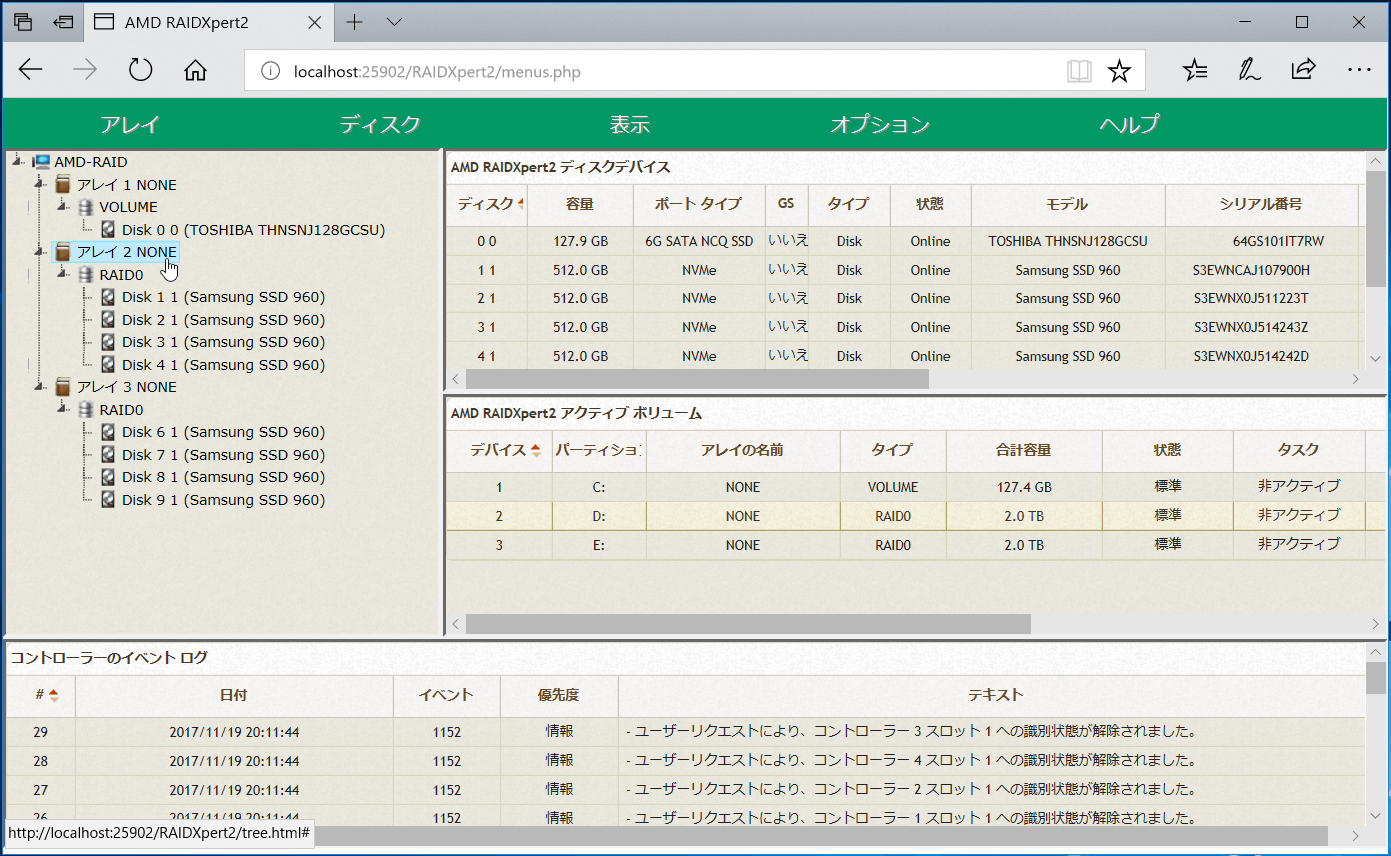
Task: Open the ヘルプ menu
Action: pos(1130,125)
